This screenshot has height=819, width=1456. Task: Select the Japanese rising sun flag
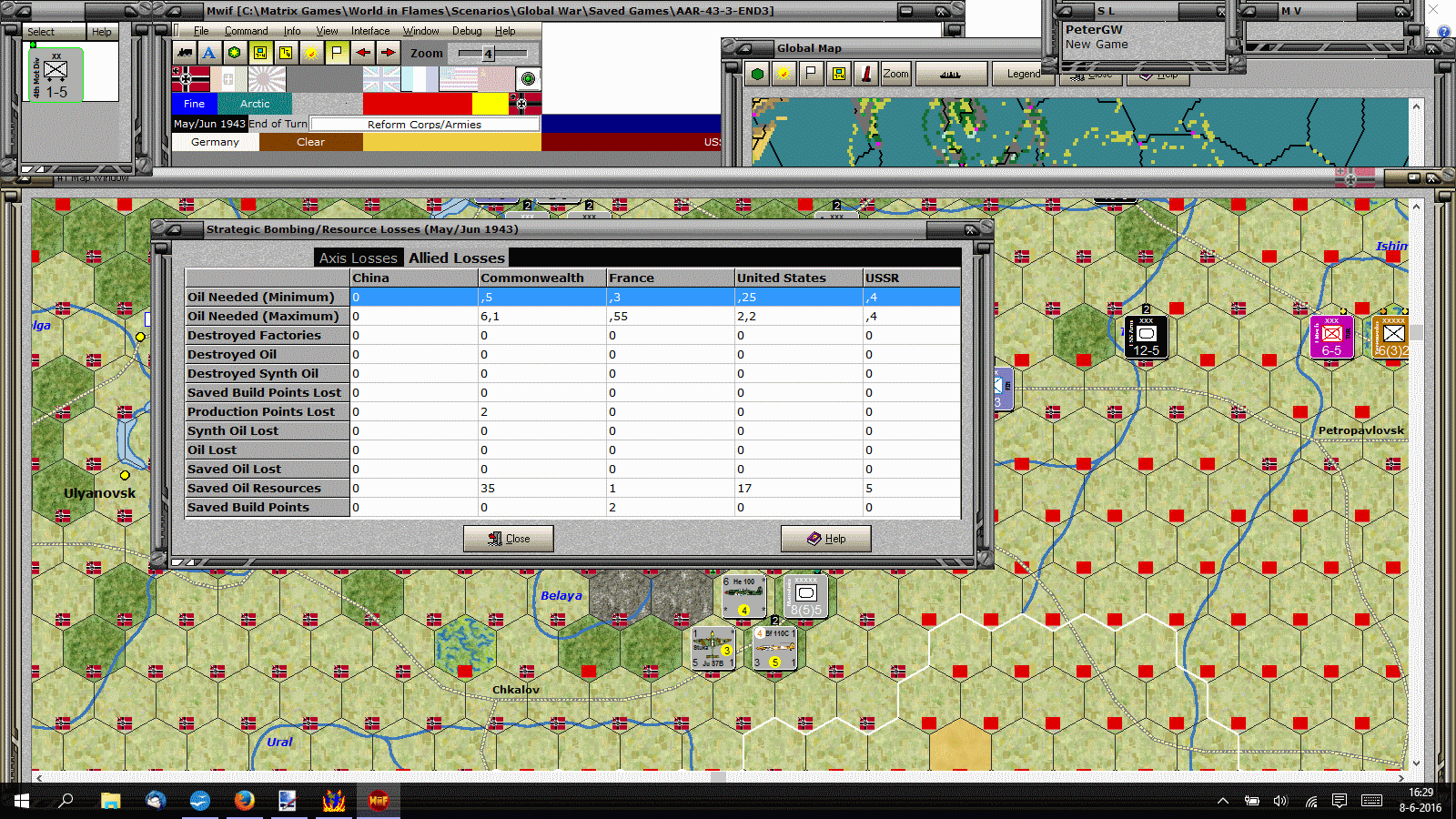(267, 79)
